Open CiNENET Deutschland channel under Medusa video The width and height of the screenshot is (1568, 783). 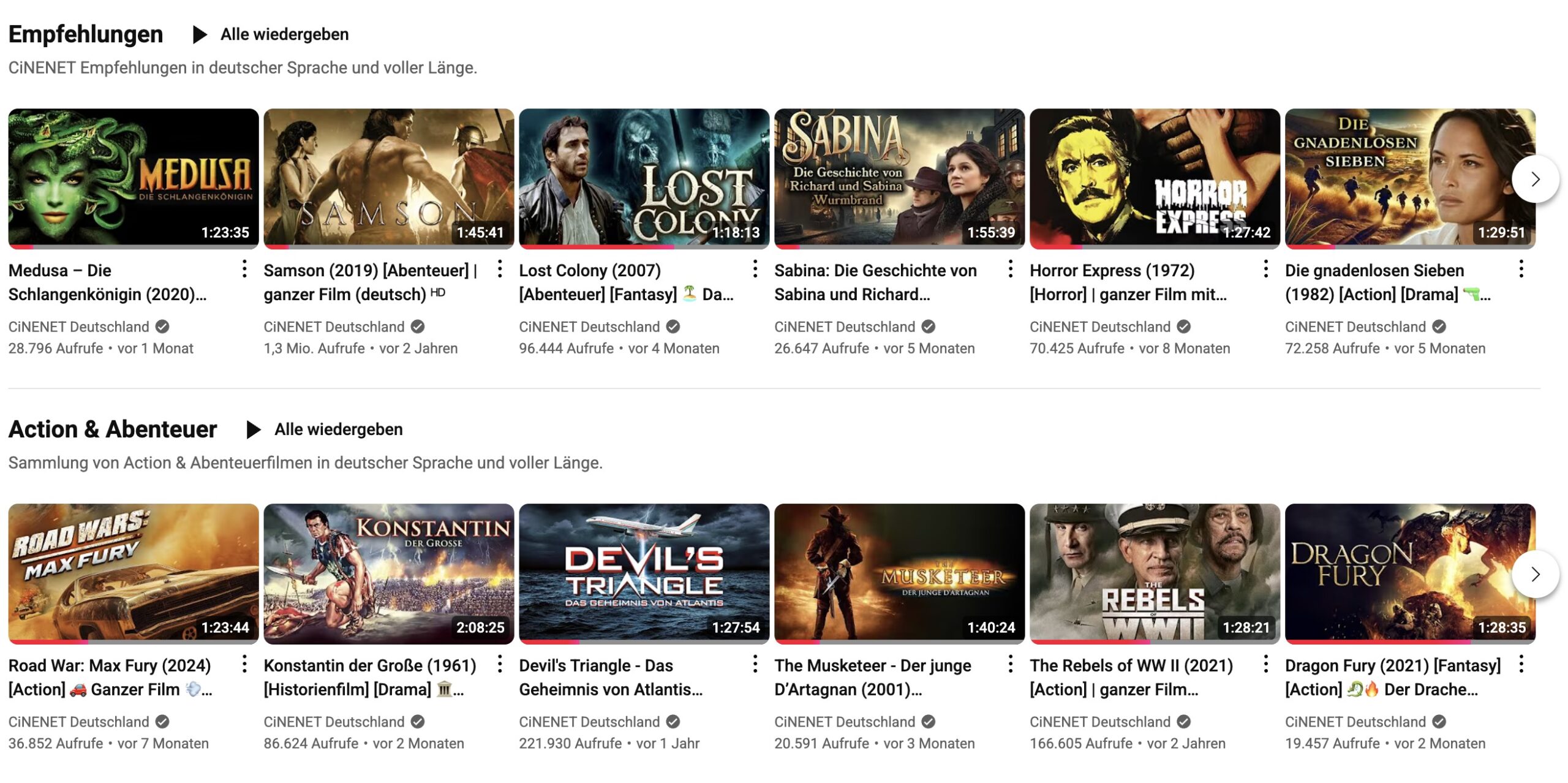[79, 327]
